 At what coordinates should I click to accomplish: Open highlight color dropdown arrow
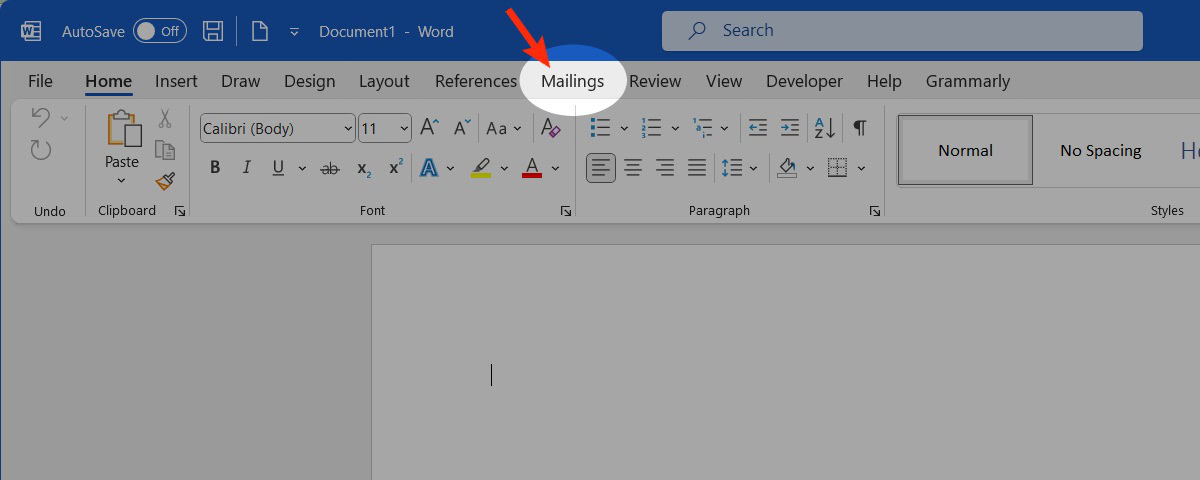(x=504, y=168)
